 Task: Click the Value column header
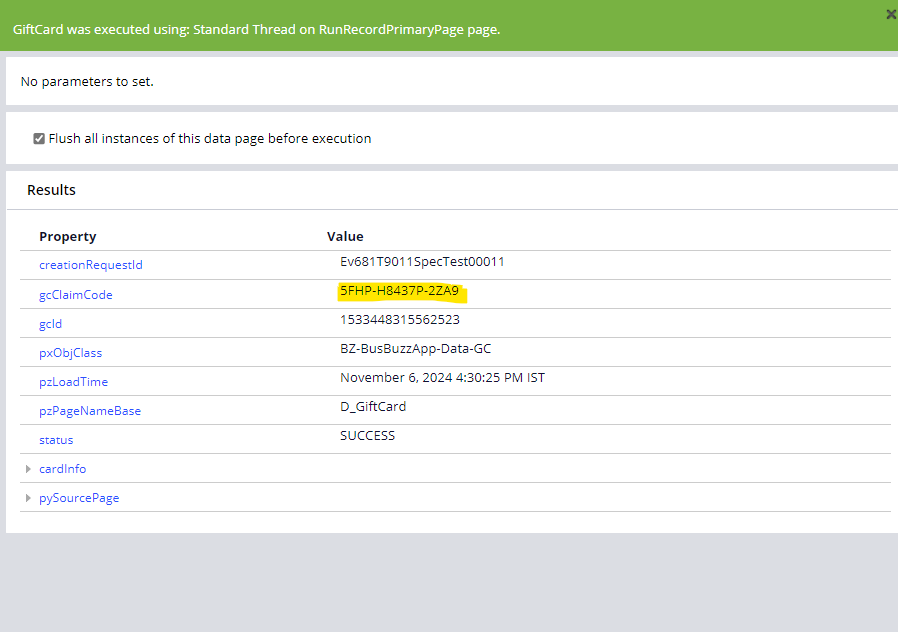click(x=345, y=236)
